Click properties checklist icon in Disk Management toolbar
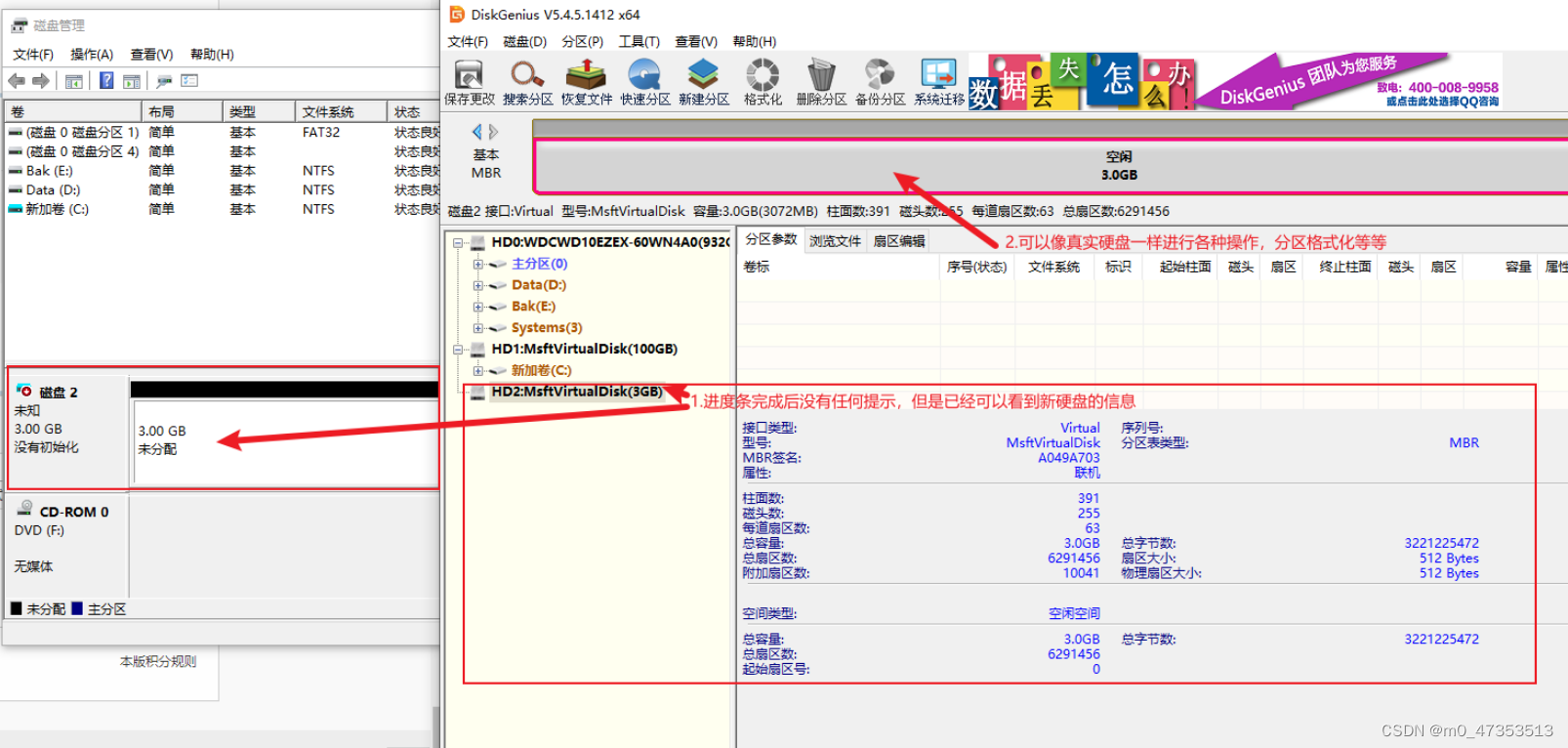 coord(189,81)
